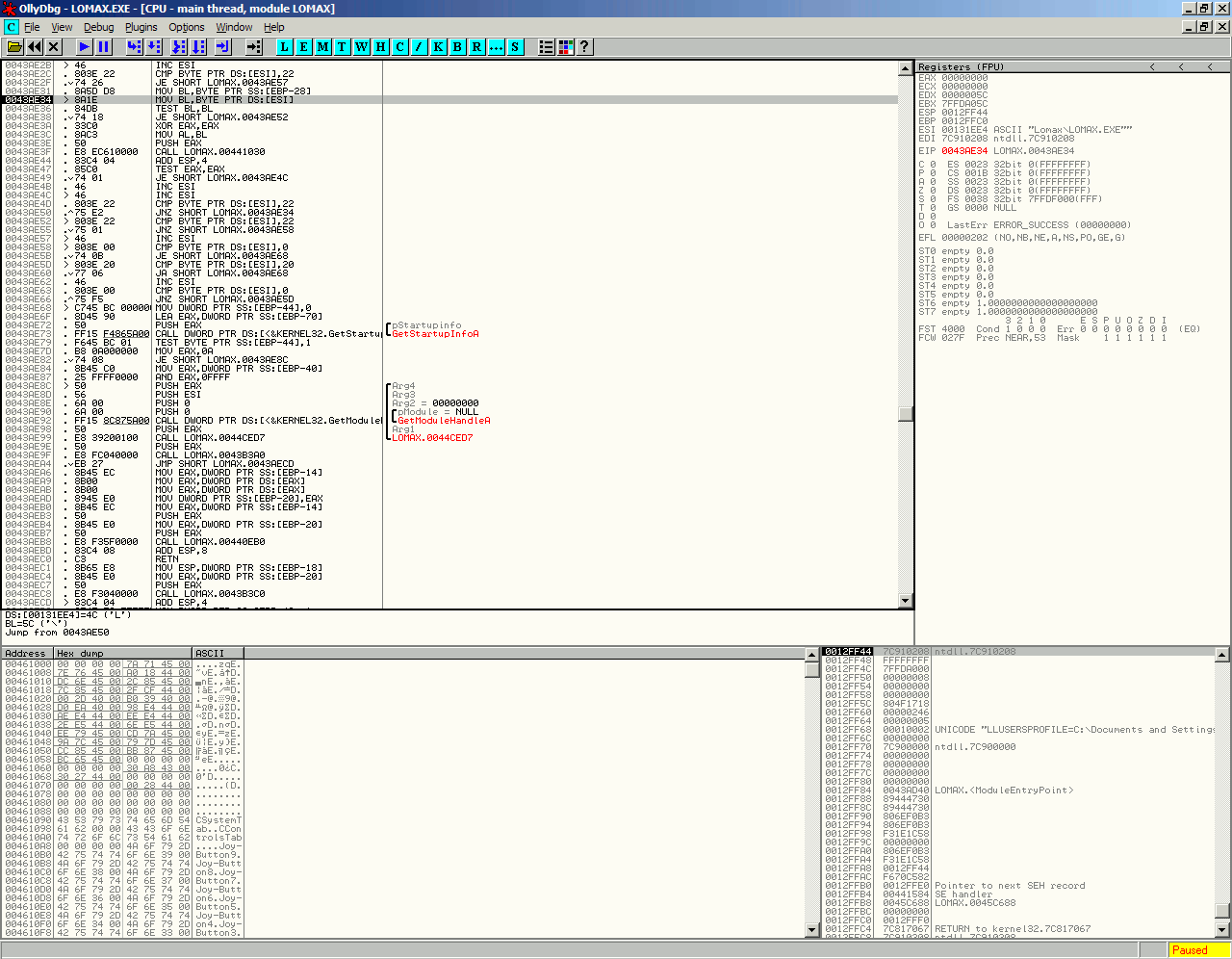Click the ASCII column header in dump
This screenshot has height=959, width=1232.
[x=218, y=653]
